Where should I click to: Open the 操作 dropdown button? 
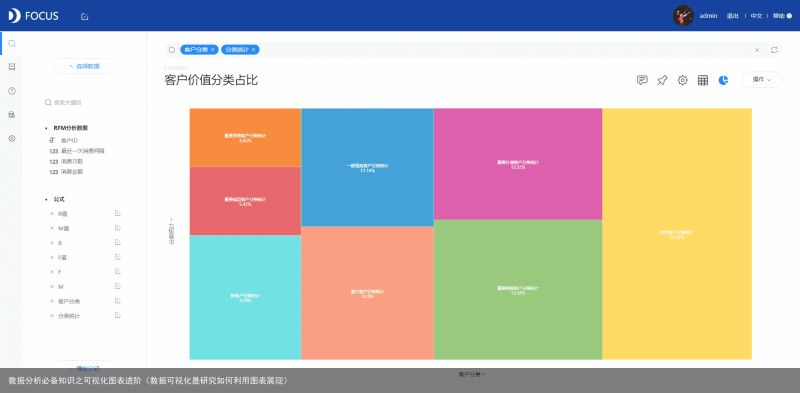pyautogui.click(x=762, y=80)
